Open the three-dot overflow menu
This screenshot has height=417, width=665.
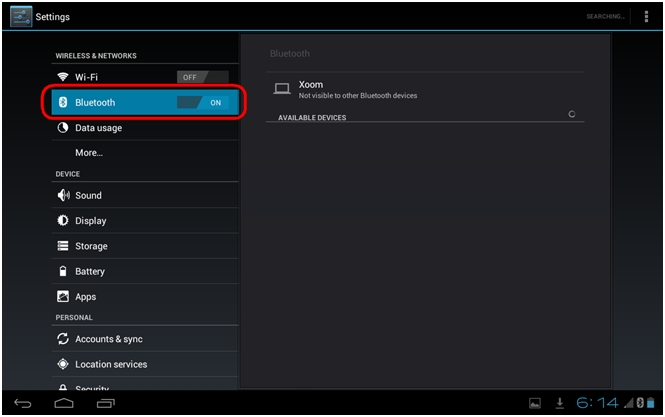646,17
